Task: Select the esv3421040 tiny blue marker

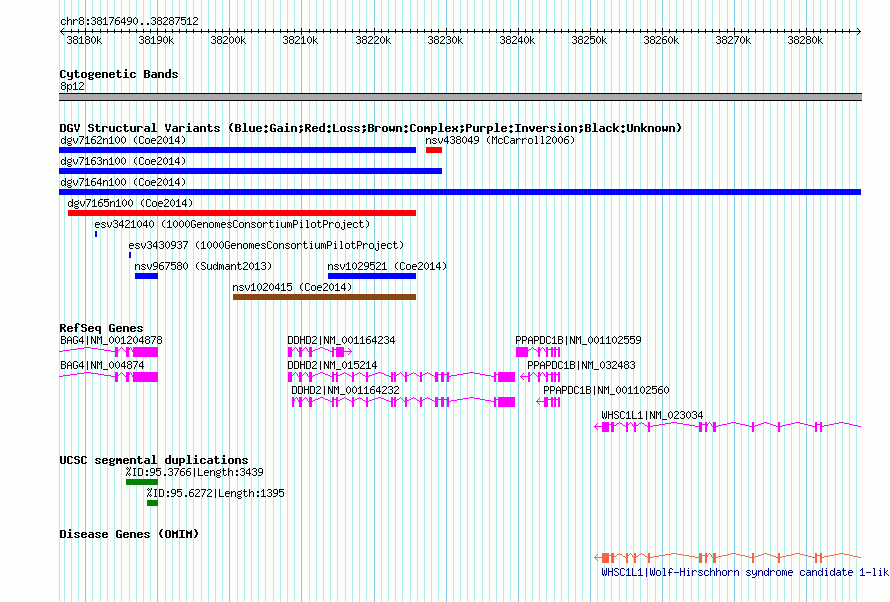Action: tap(96, 234)
